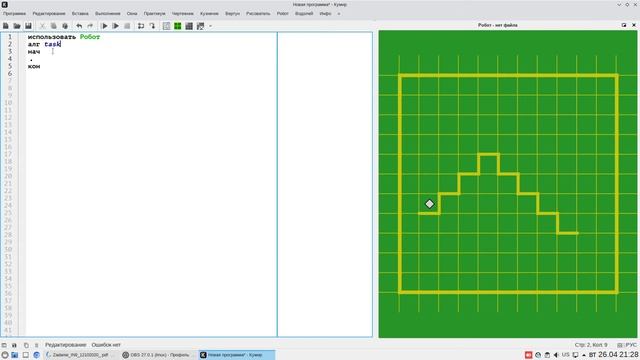Undo the last edit

coord(79,26)
